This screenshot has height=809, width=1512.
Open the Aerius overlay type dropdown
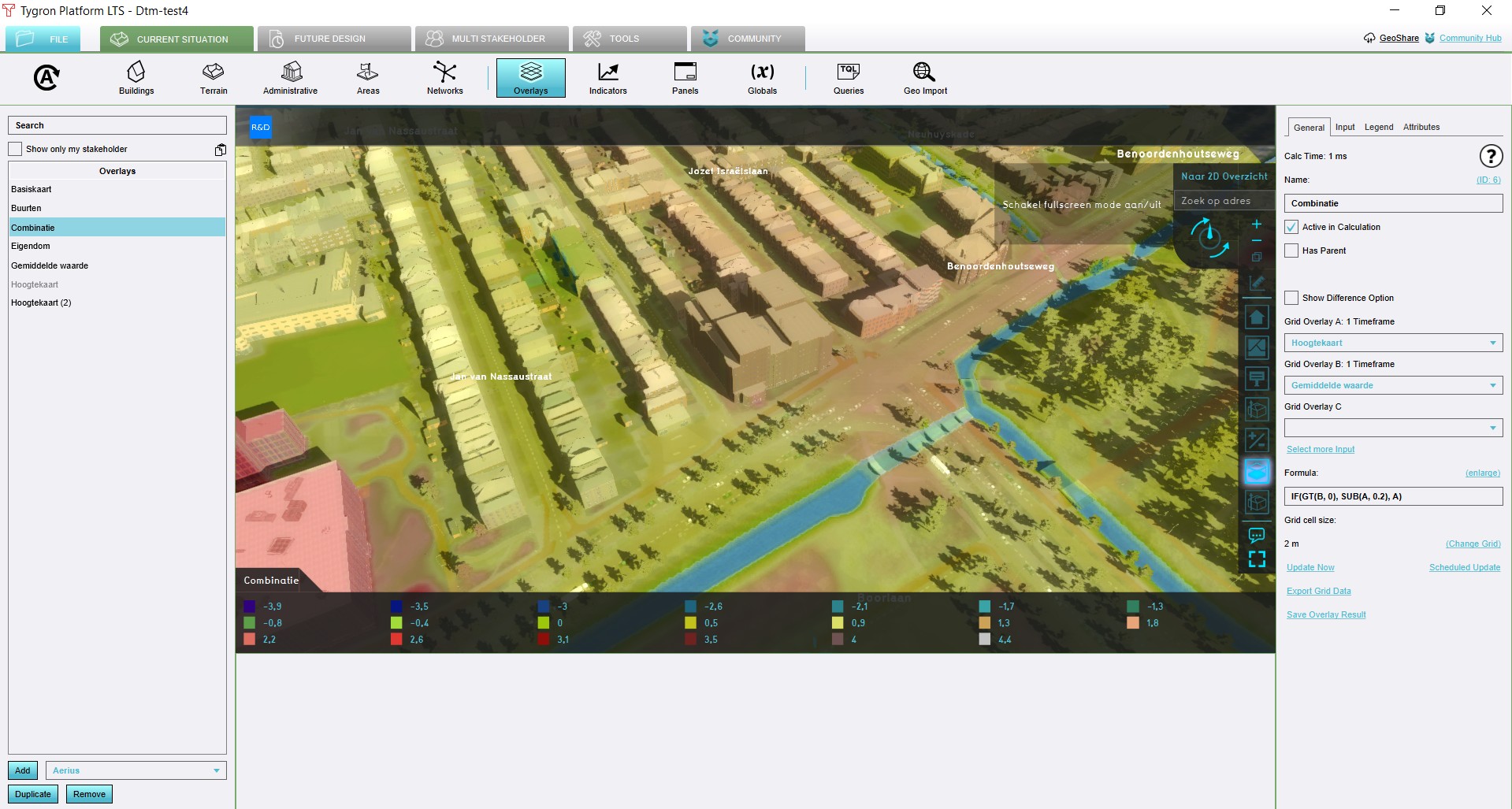point(136,770)
